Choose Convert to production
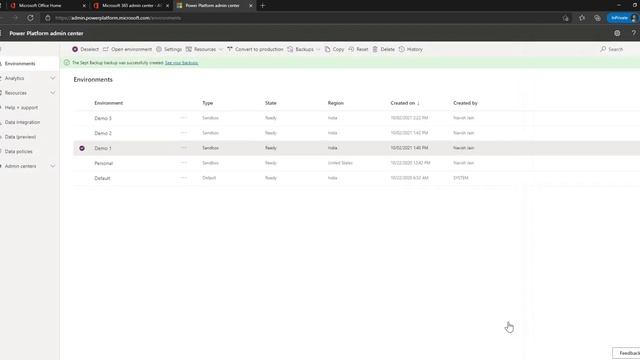This screenshot has width=640, height=360. [255, 49]
